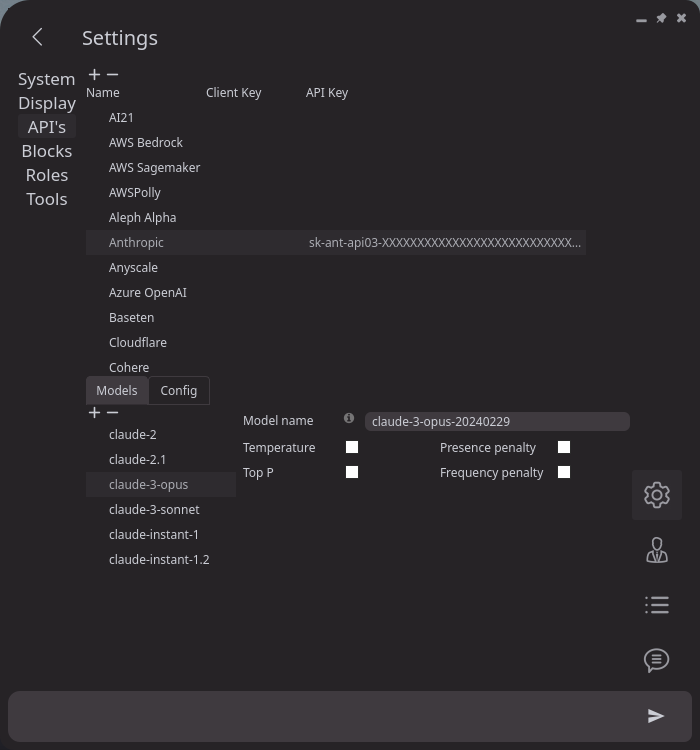Click the minus icon above API list
Screen dimensions: 700x750
112,74
